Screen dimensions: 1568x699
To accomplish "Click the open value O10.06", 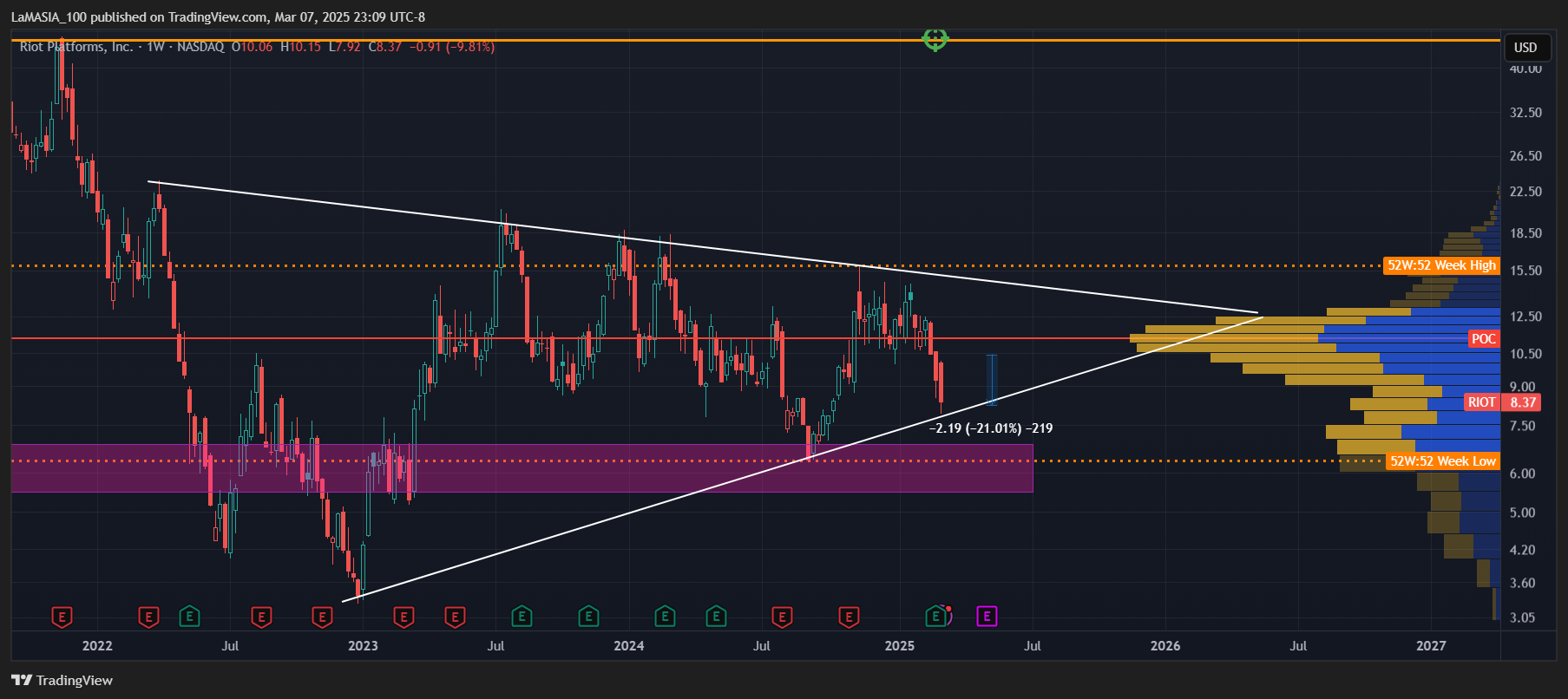I will click(253, 47).
